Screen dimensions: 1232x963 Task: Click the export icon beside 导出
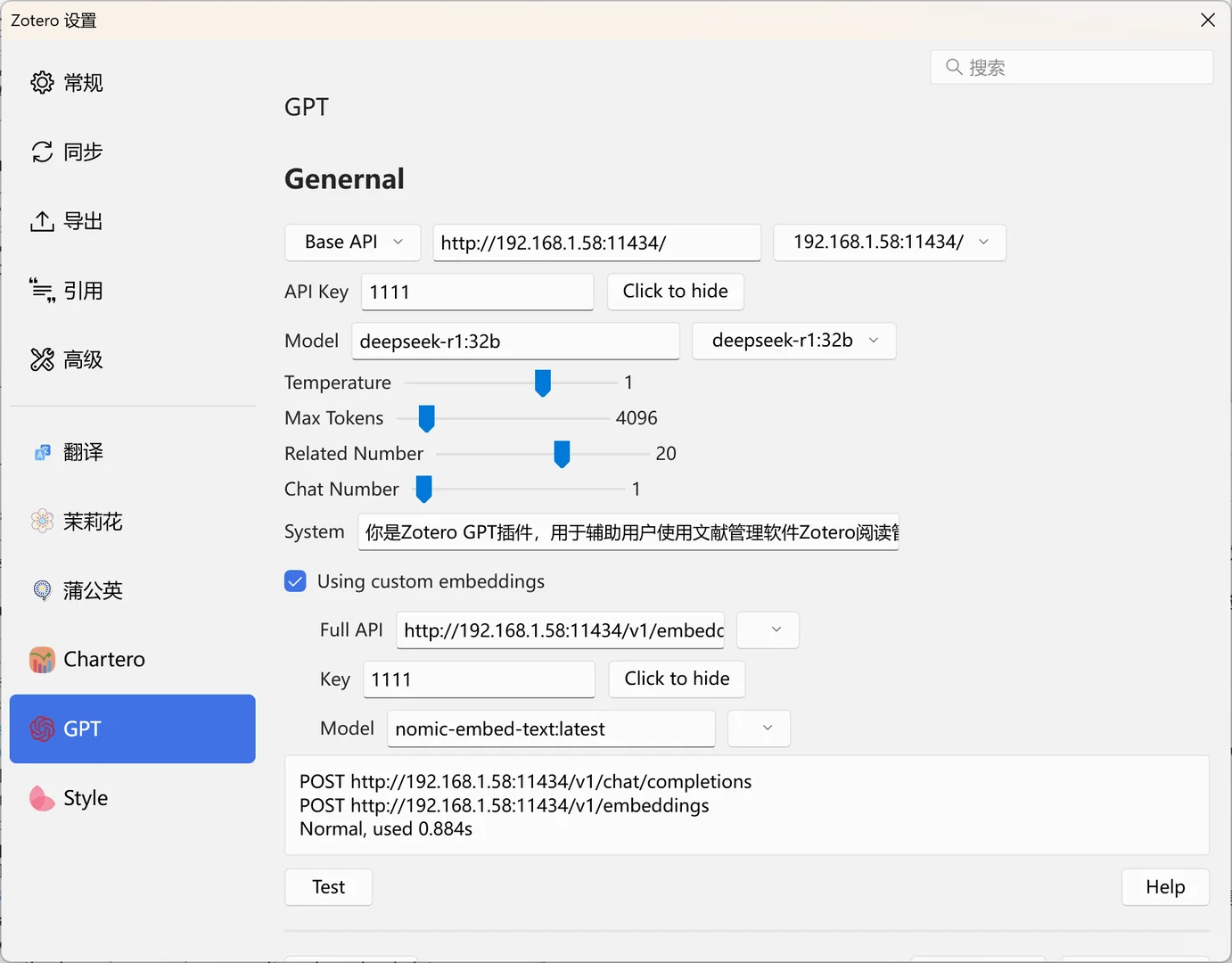tap(42, 221)
